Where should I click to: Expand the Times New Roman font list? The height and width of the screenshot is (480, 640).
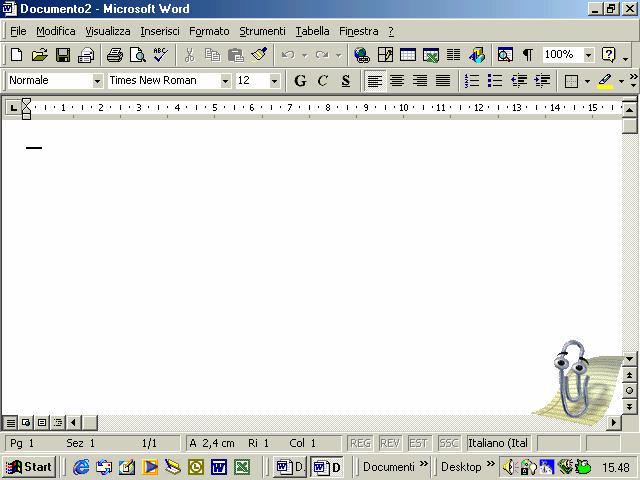click(225, 81)
